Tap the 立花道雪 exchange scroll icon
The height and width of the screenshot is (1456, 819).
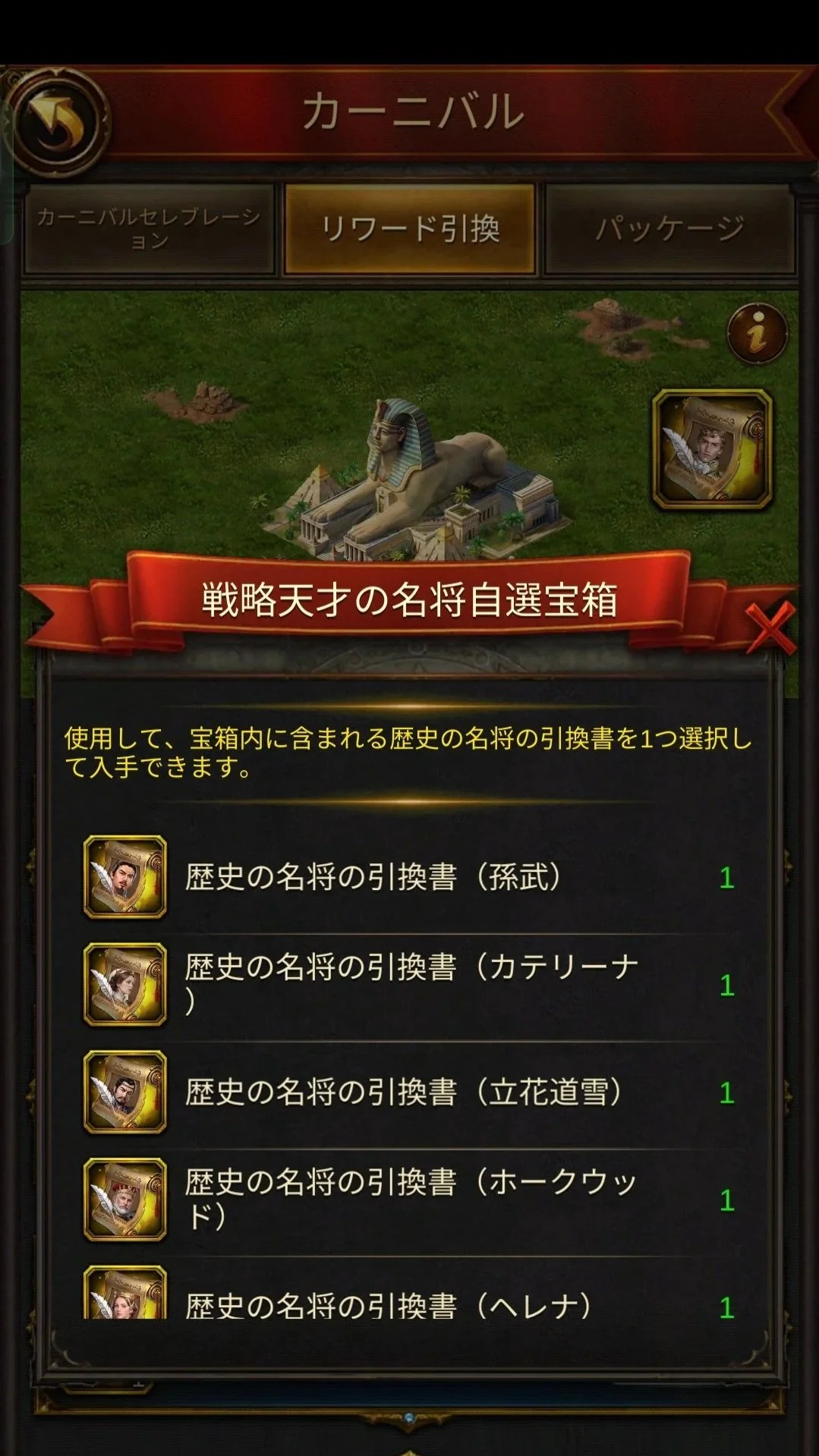click(x=125, y=1093)
